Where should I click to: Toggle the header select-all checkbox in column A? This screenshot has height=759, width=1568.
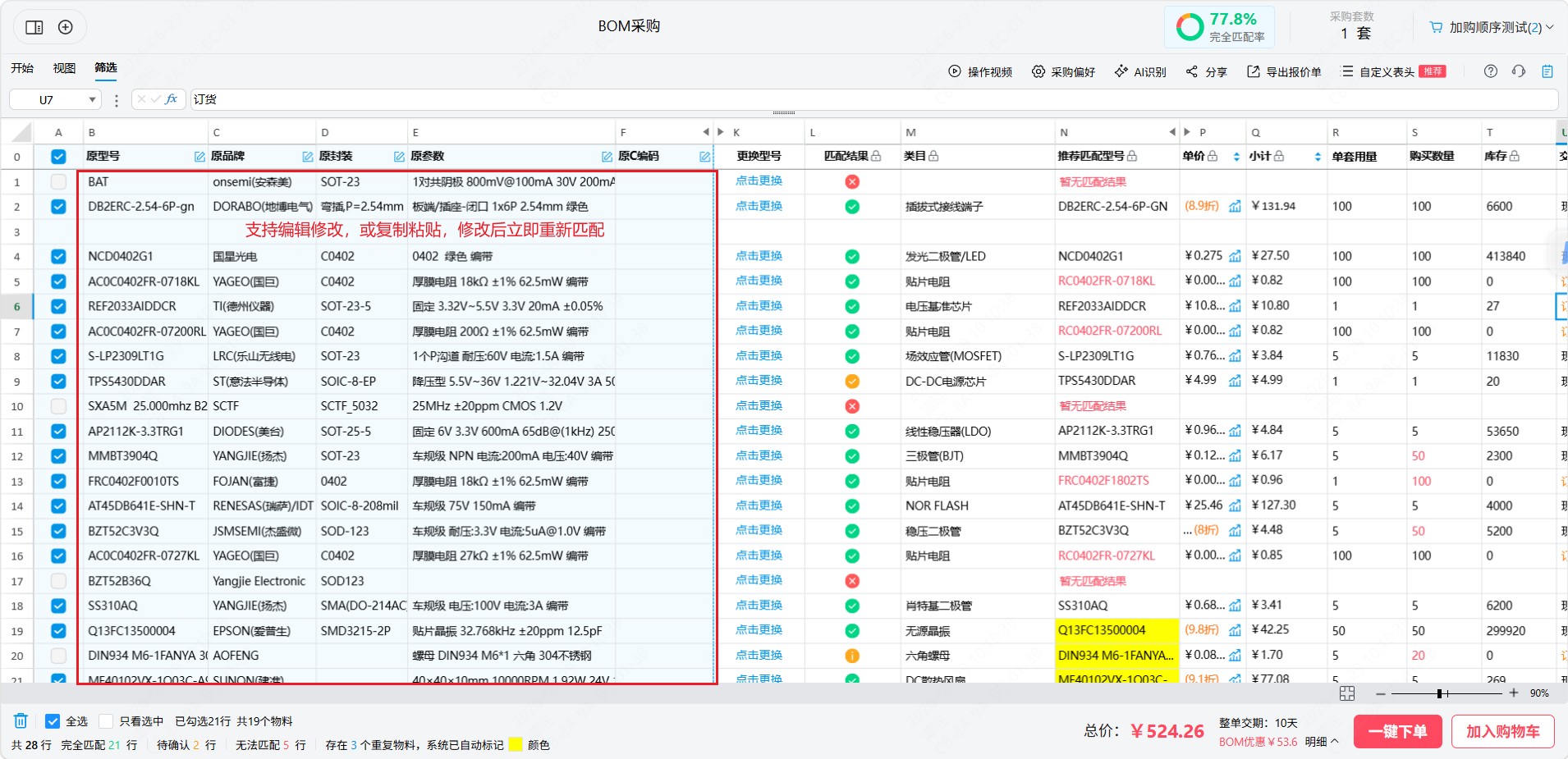58,157
